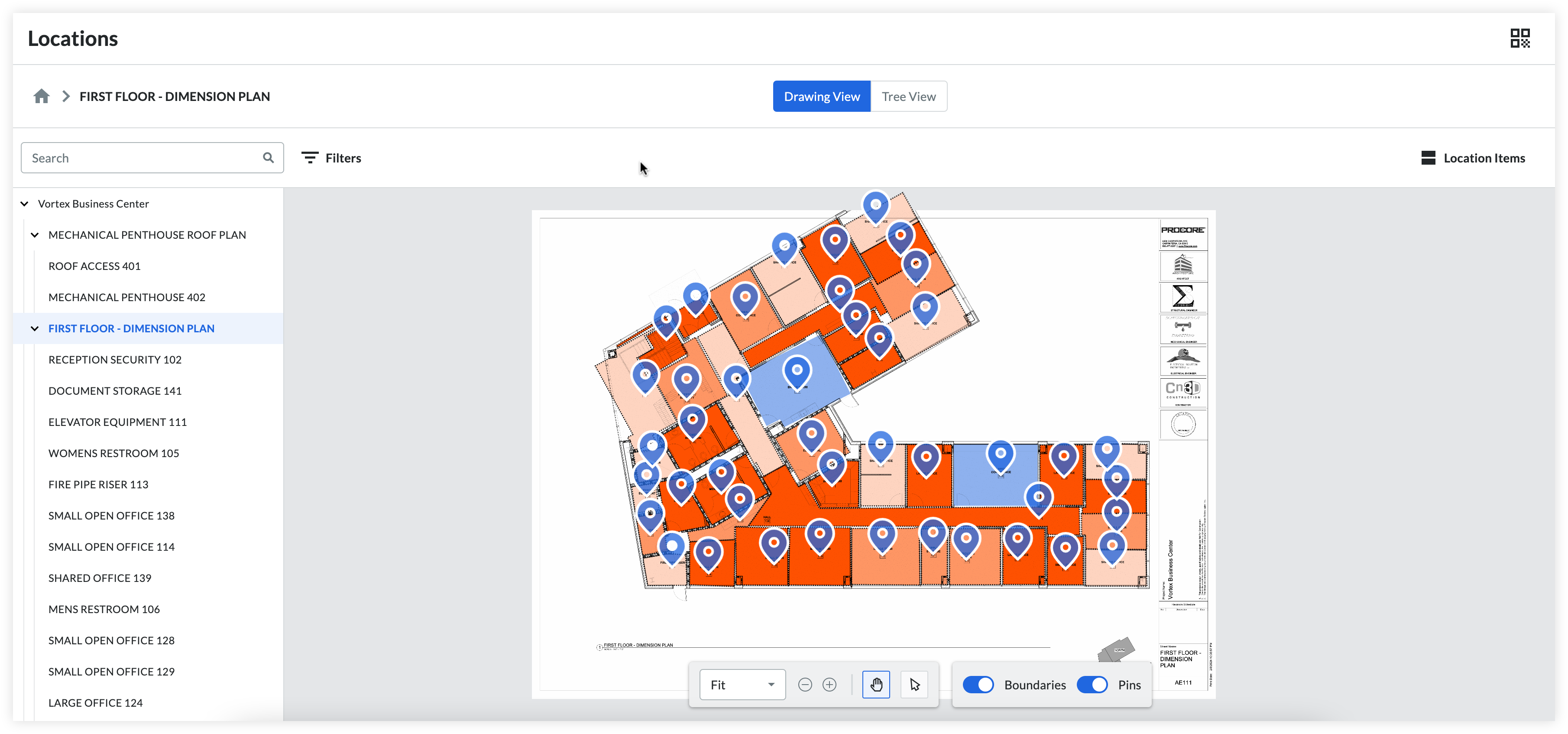Click into the Search input field
This screenshot has width=1568, height=734.
pos(140,158)
